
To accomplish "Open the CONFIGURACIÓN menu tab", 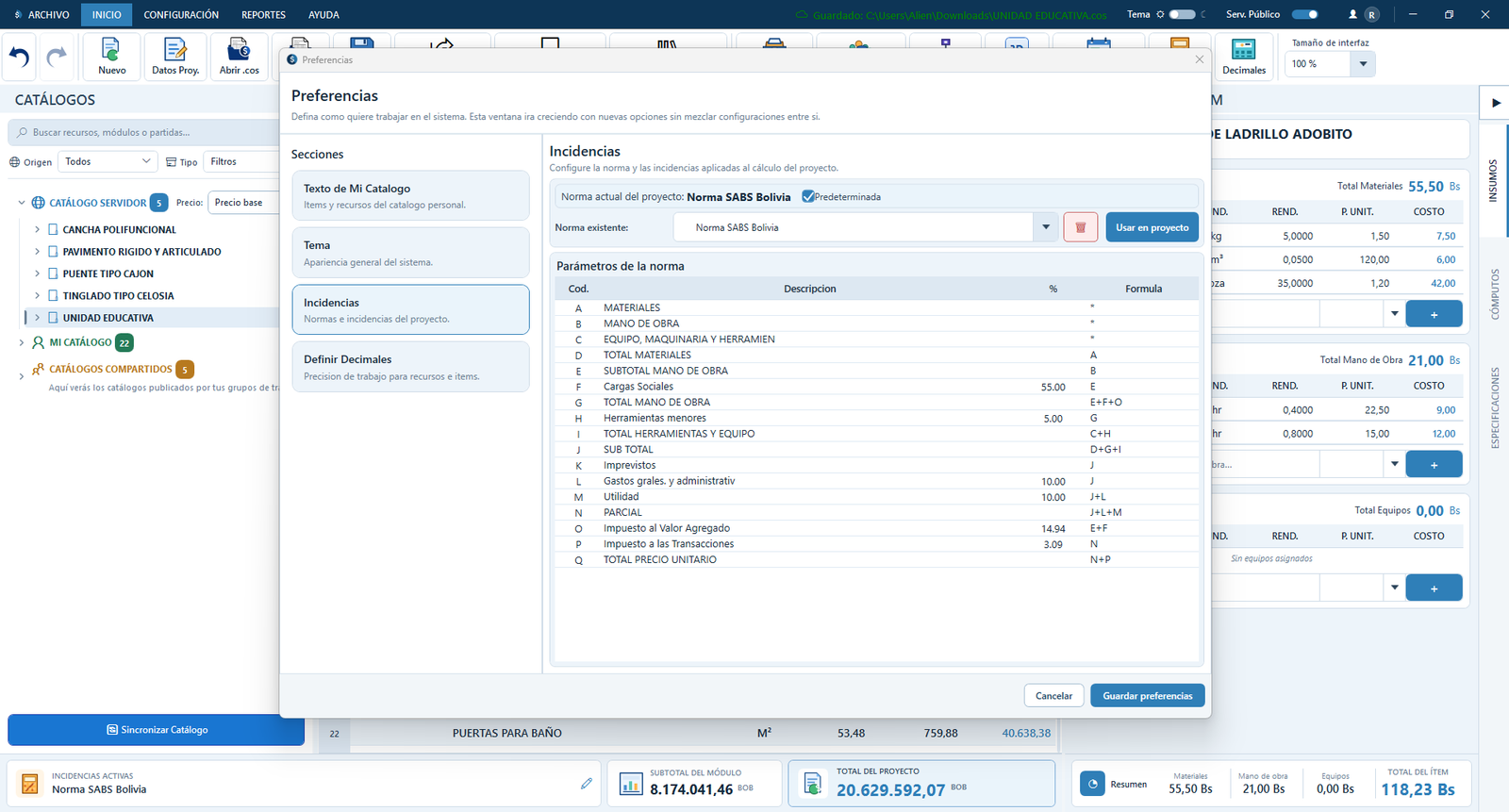I will pyautogui.click(x=181, y=14).
